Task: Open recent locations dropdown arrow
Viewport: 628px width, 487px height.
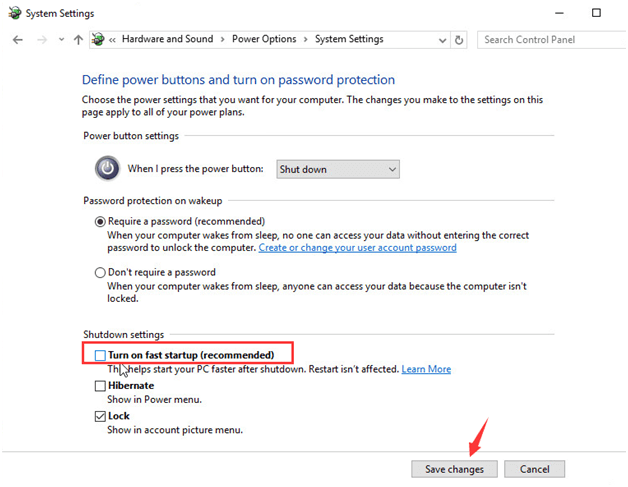Action: coord(61,40)
